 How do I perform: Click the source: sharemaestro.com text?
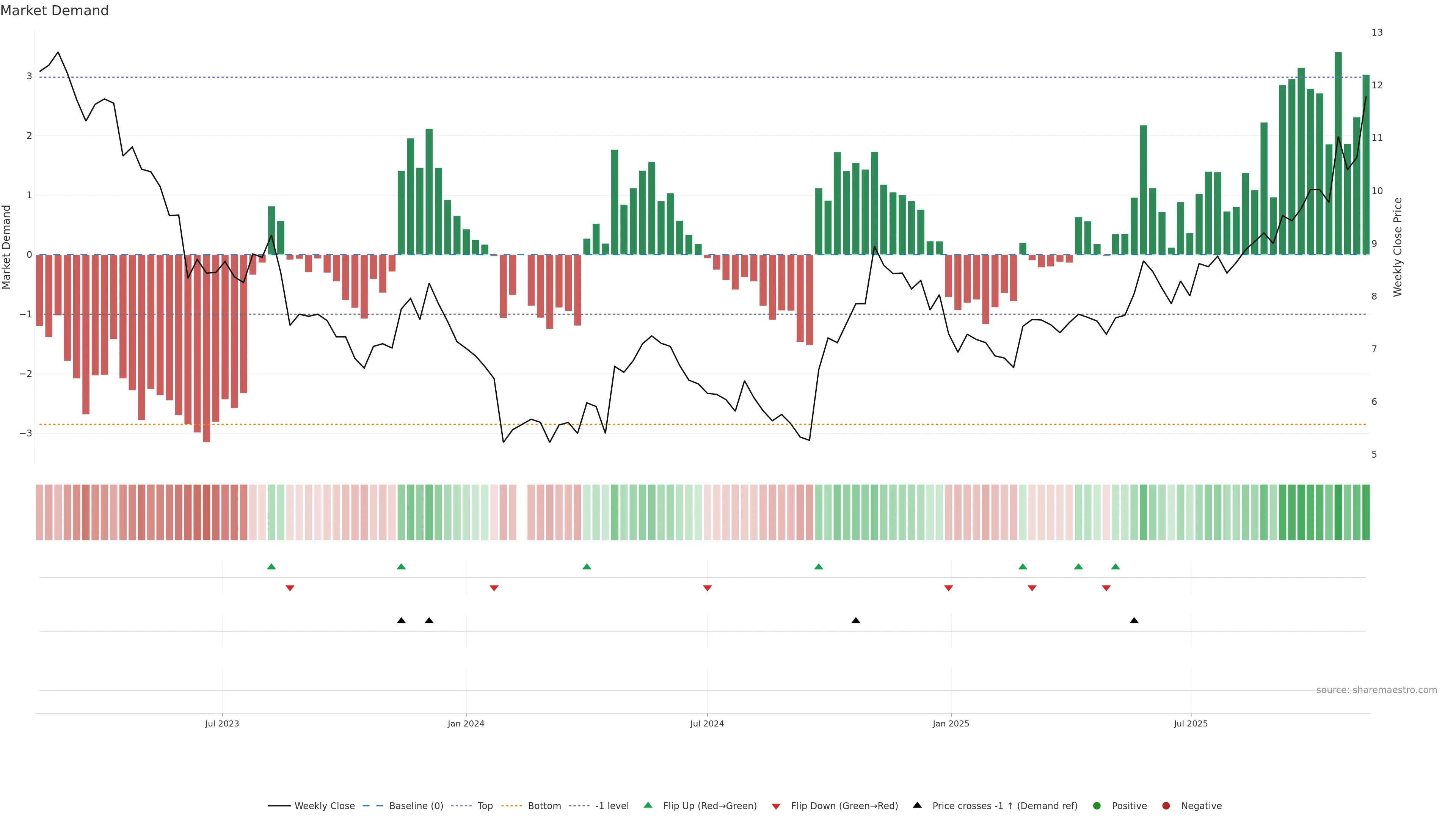1376,690
